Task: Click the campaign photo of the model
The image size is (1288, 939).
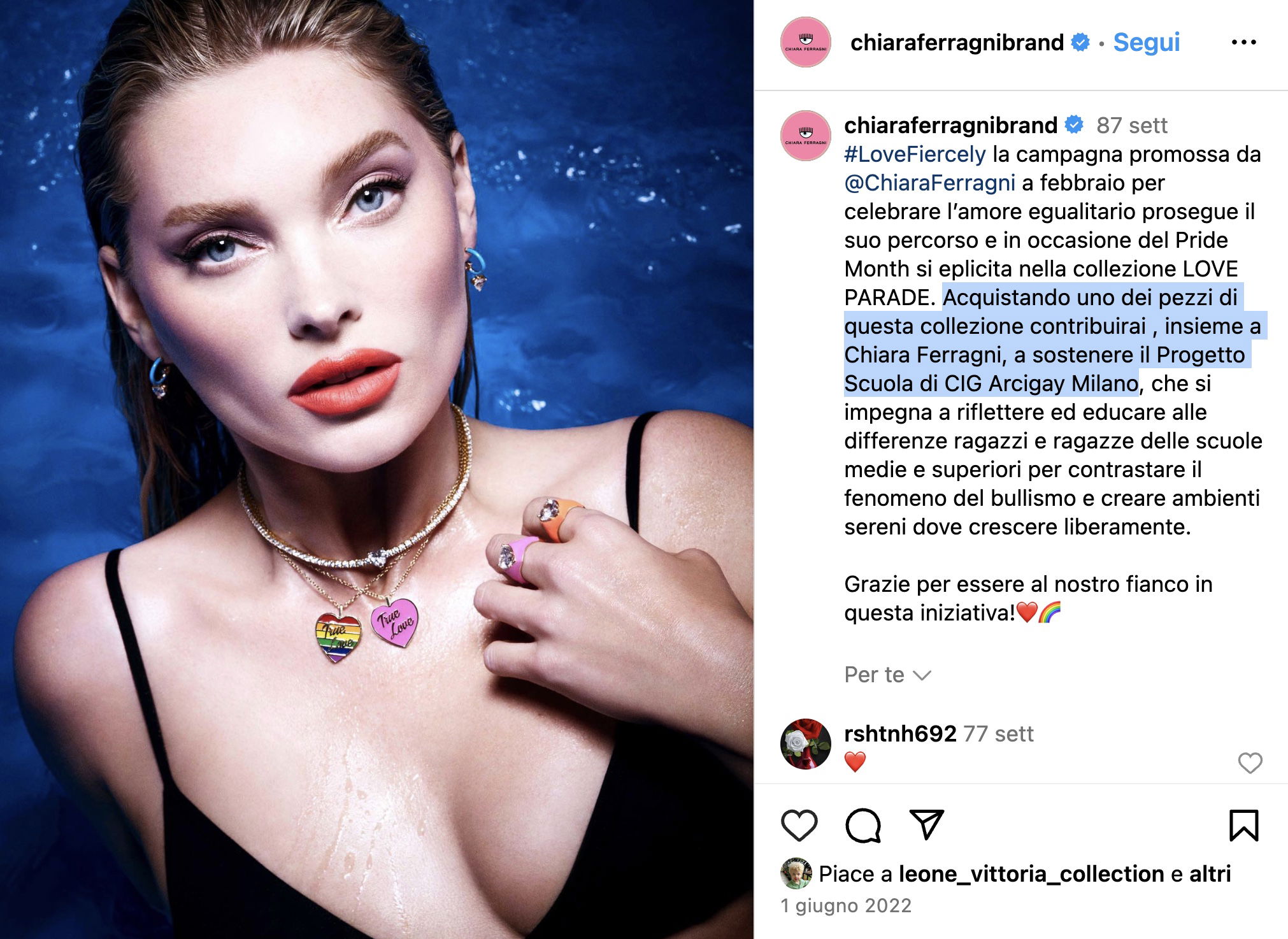Action: pos(376,470)
